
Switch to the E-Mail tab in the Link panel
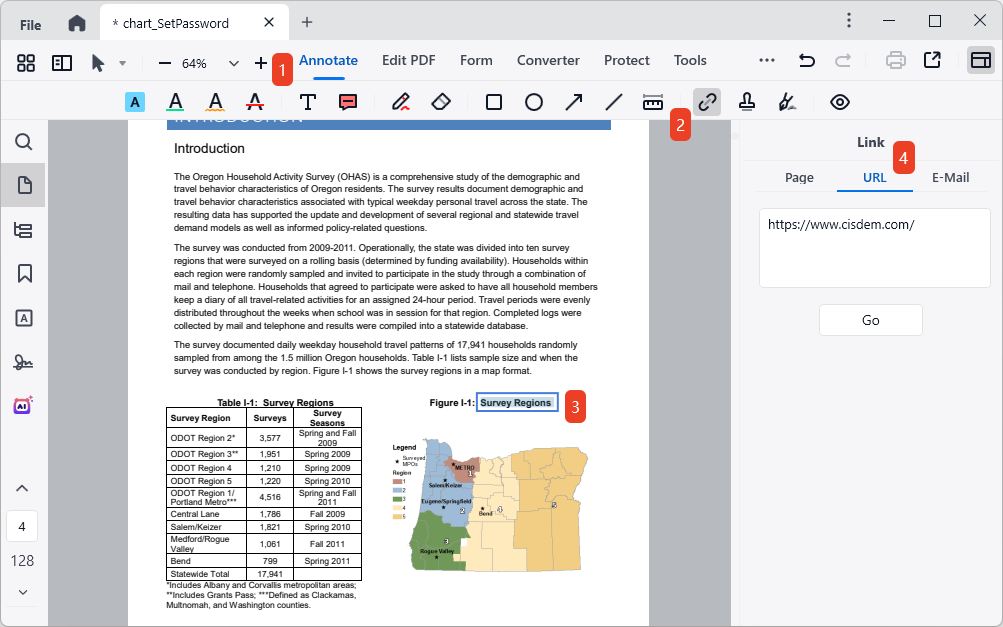[950, 177]
